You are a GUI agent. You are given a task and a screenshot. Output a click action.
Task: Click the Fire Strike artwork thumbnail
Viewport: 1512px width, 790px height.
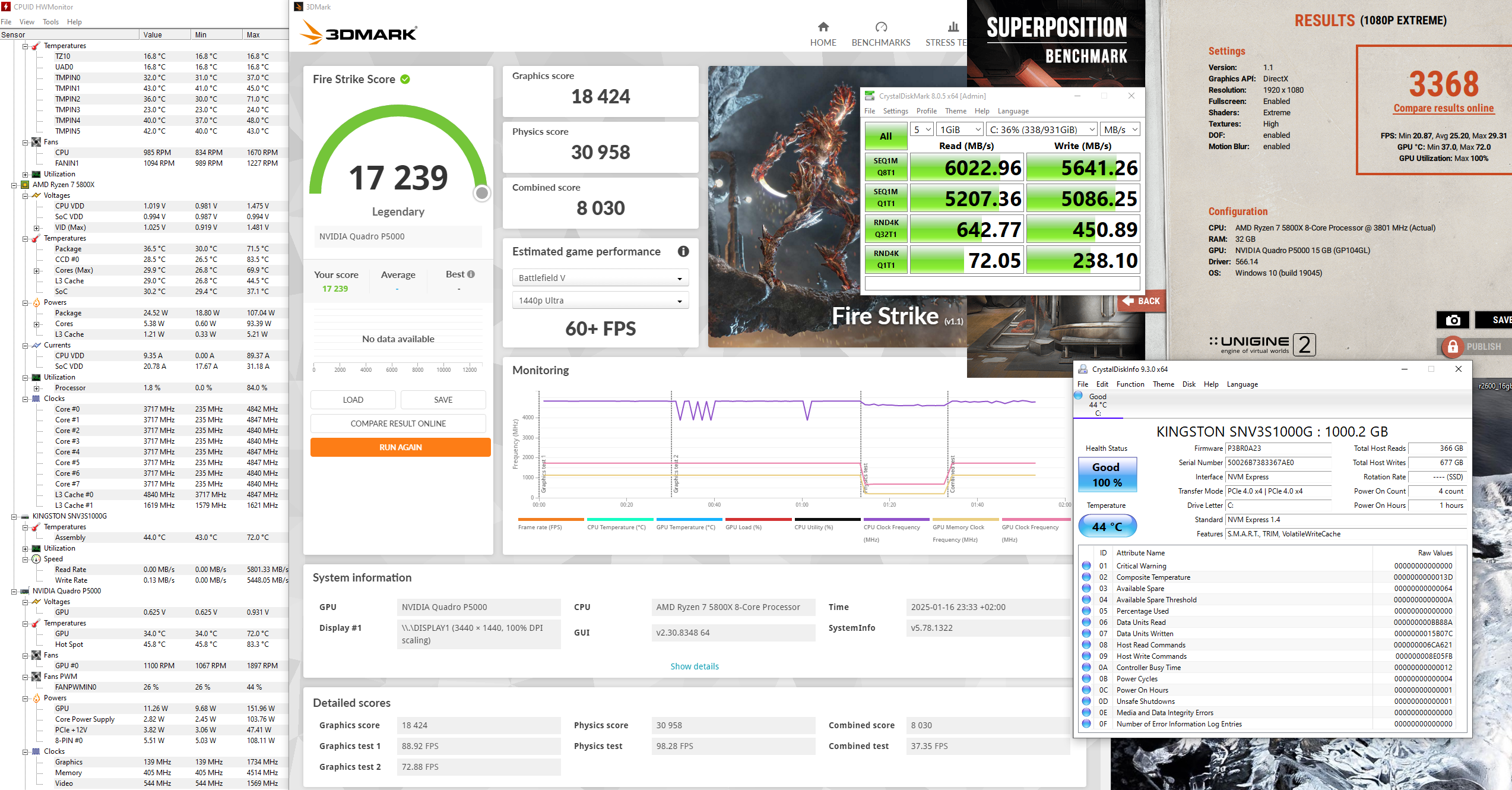837,207
